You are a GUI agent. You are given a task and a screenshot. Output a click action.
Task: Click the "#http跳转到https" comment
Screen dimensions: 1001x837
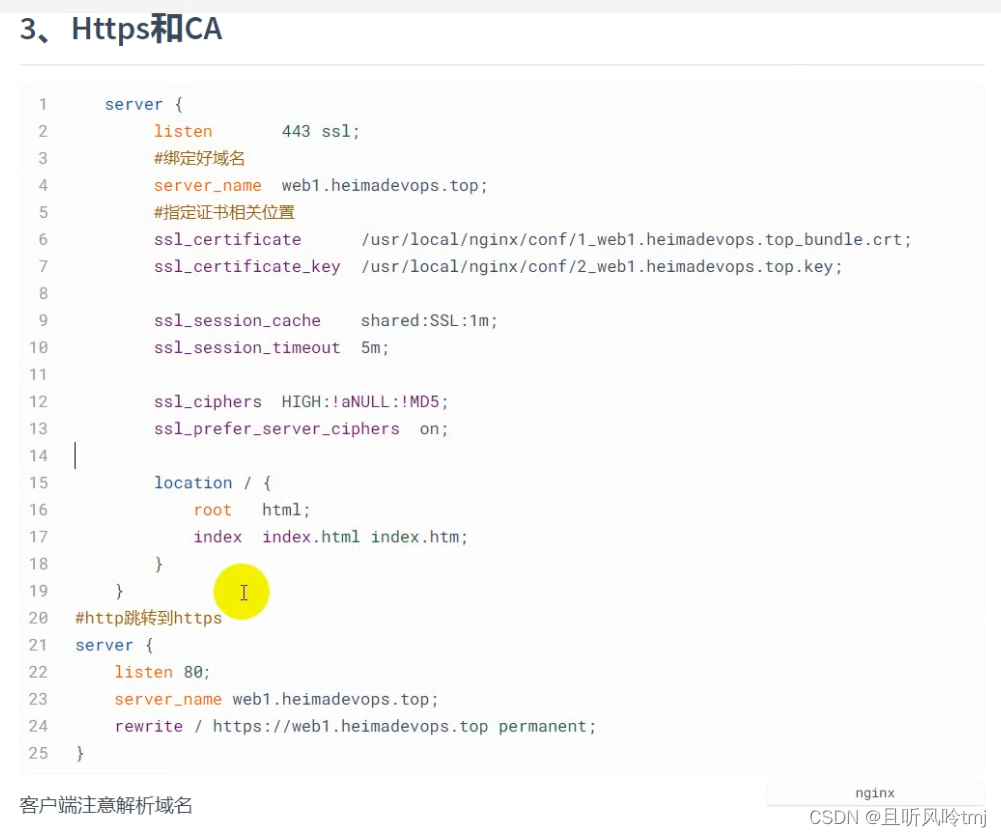tap(148, 618)
